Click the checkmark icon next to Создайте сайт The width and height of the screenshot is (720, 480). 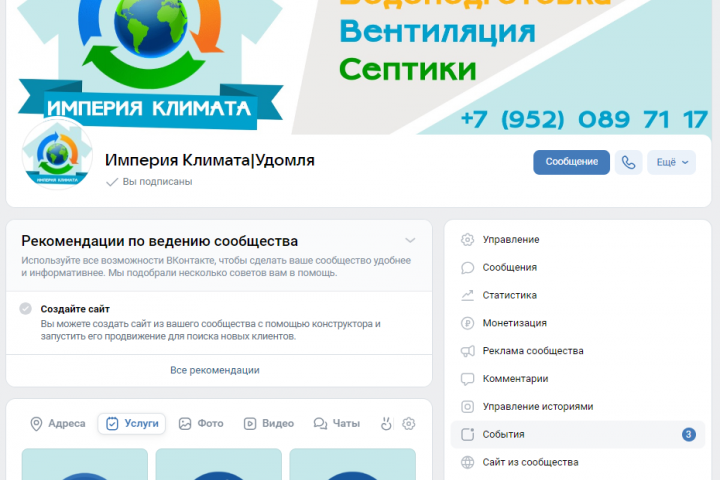(x=26, y=309)
